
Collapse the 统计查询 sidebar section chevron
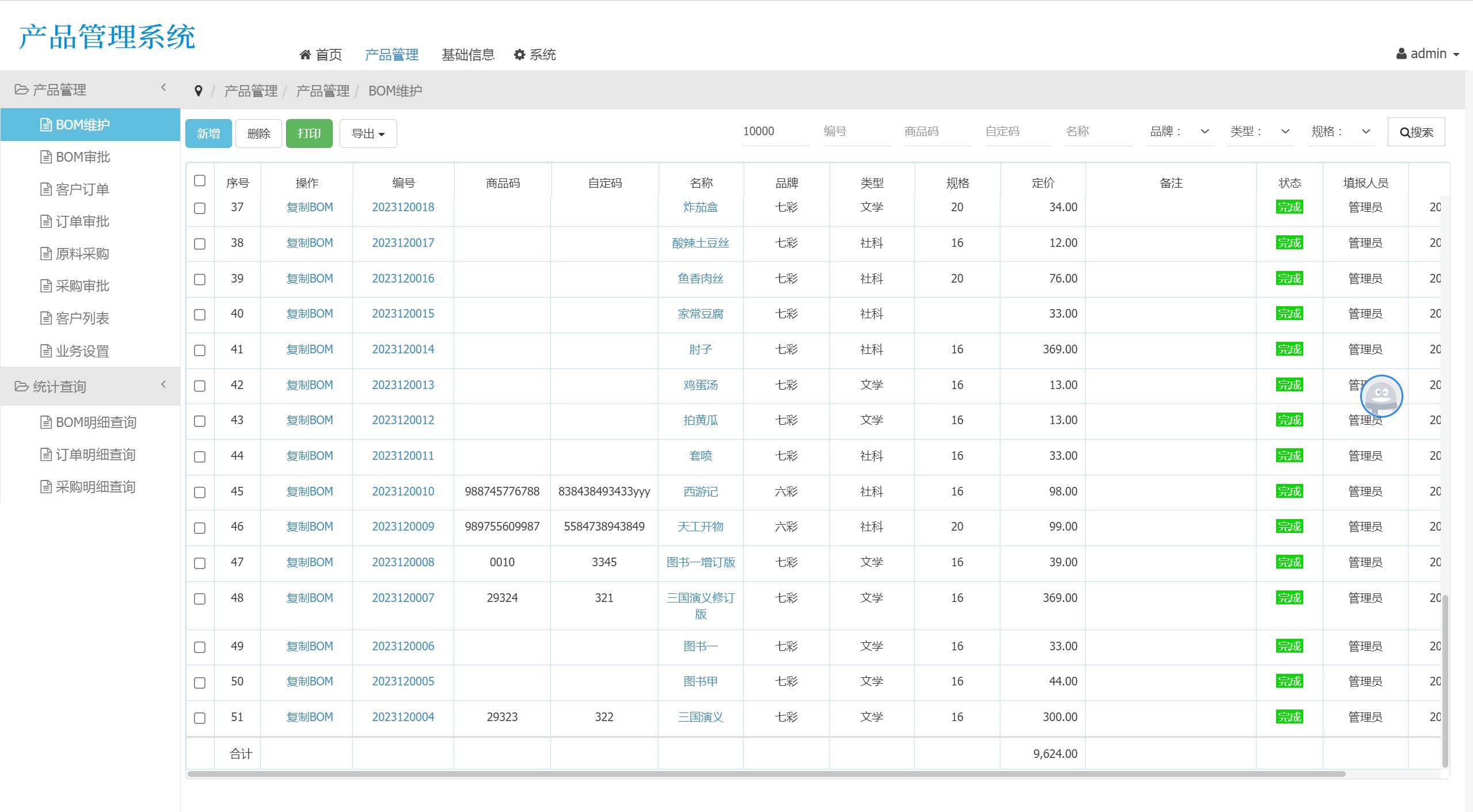click(163, 384)
